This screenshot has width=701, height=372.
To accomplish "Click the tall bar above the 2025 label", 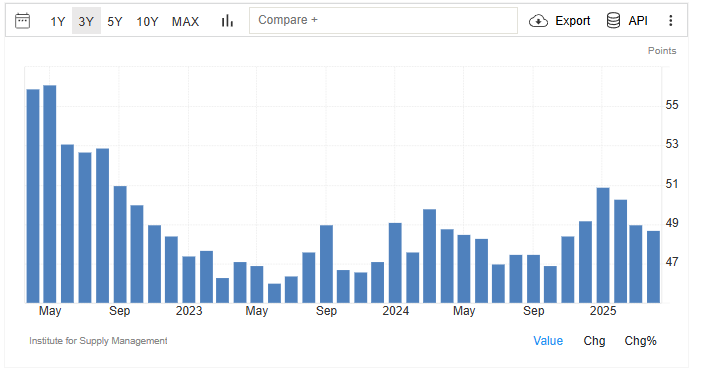I will click(603, 245).
